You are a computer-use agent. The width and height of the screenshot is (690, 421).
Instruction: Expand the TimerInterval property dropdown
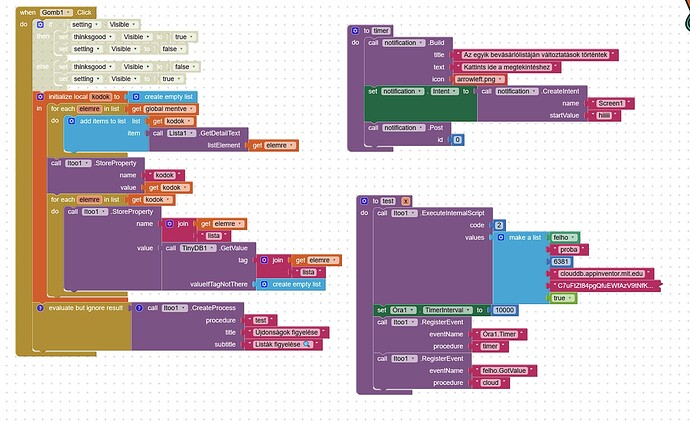(x=448, y=310)
